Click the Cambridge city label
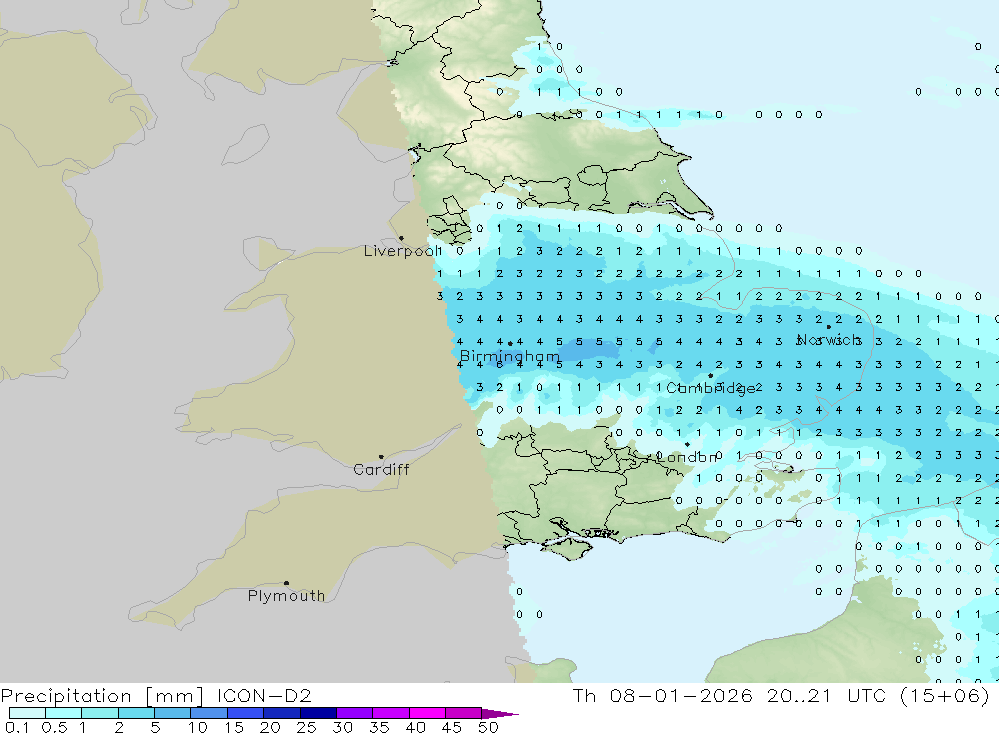Screen dimensions: 1000x733 [711, 388]
